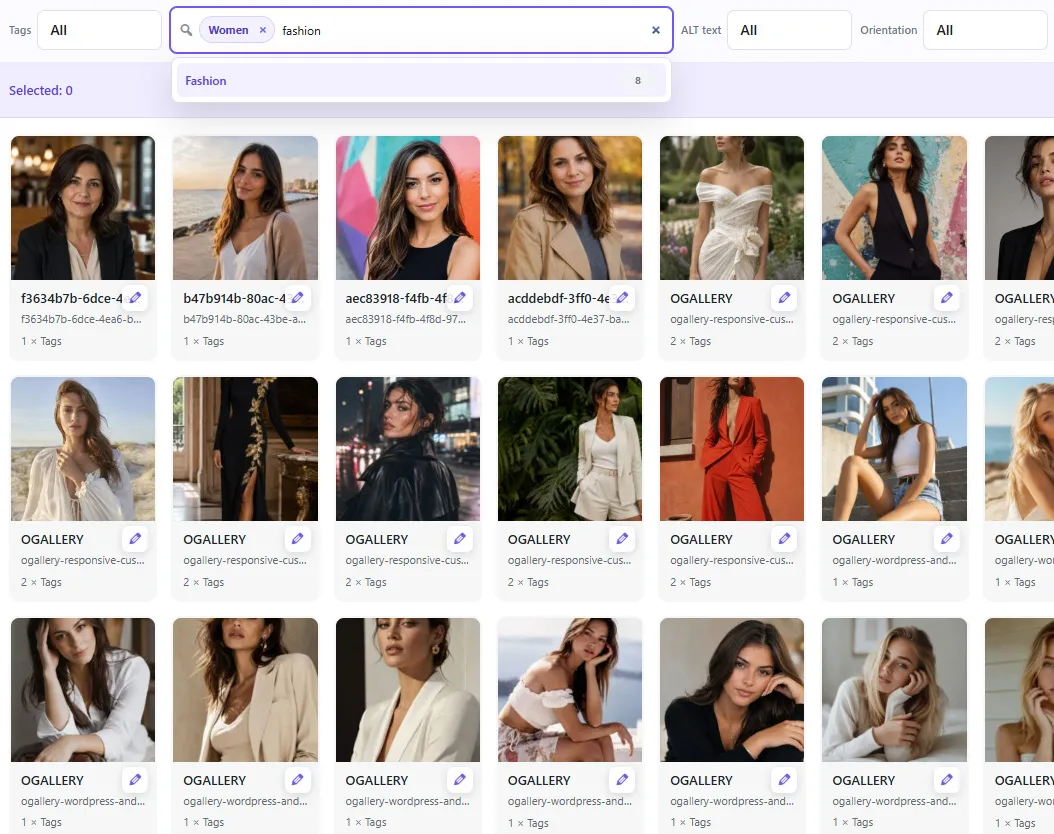
Task: Select the Fashion suggestion
Action: click(421, 81)
